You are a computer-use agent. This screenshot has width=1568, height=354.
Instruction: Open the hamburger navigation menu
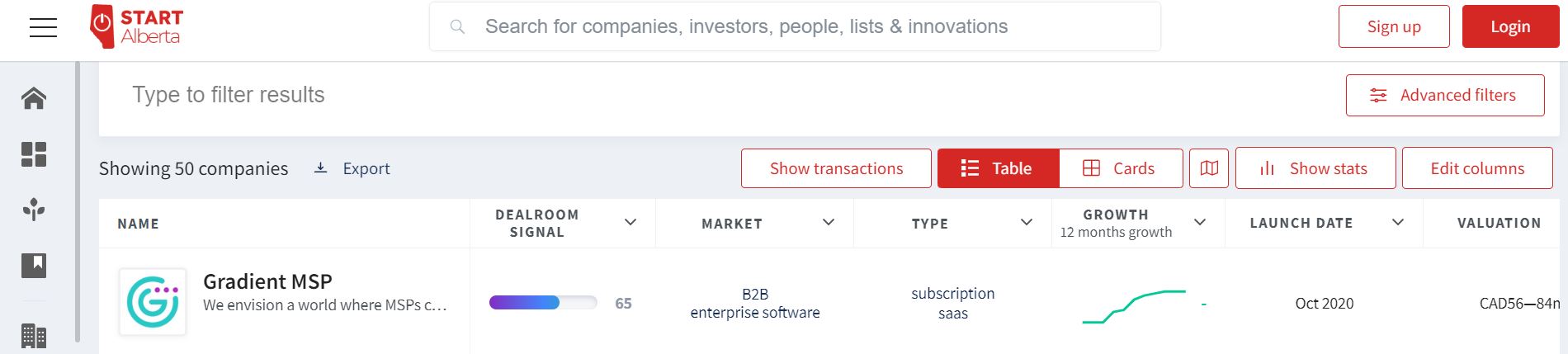(x=43, y=27)
